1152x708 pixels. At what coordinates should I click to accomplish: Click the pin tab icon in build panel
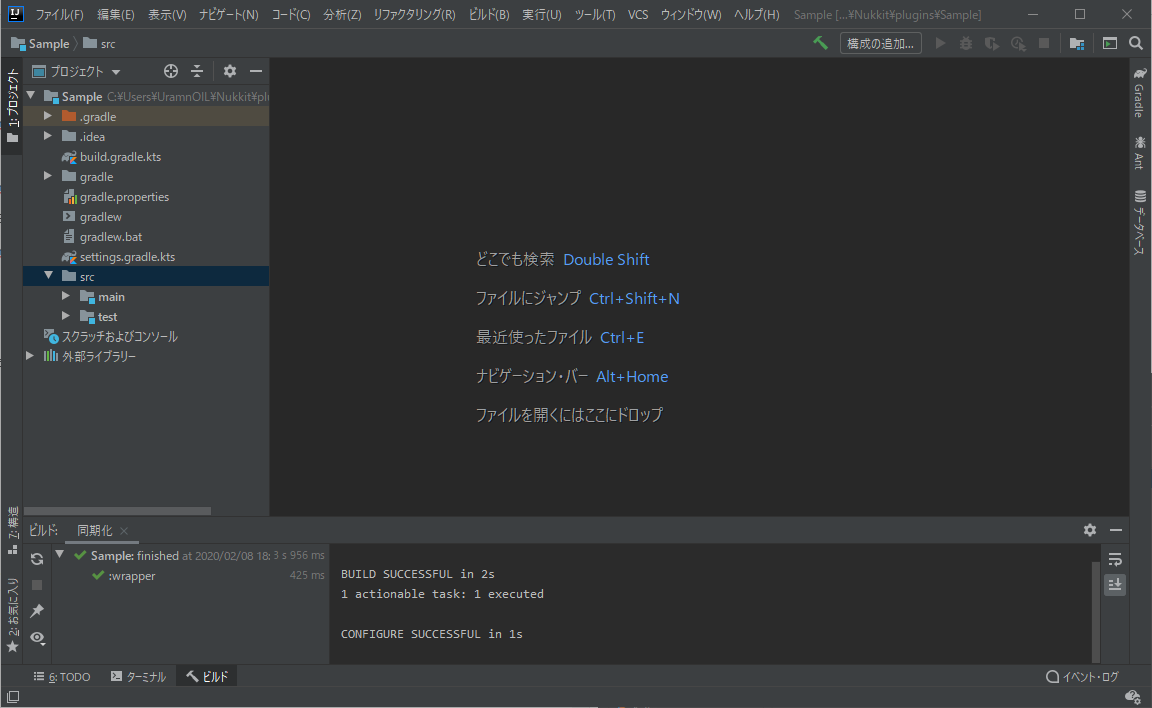click(37, 610)
